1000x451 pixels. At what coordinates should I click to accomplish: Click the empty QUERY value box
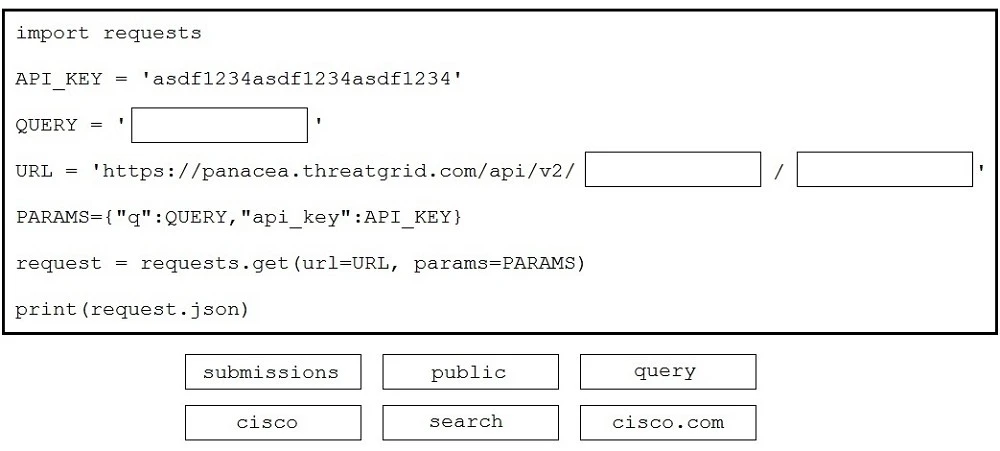click(219, 125)
